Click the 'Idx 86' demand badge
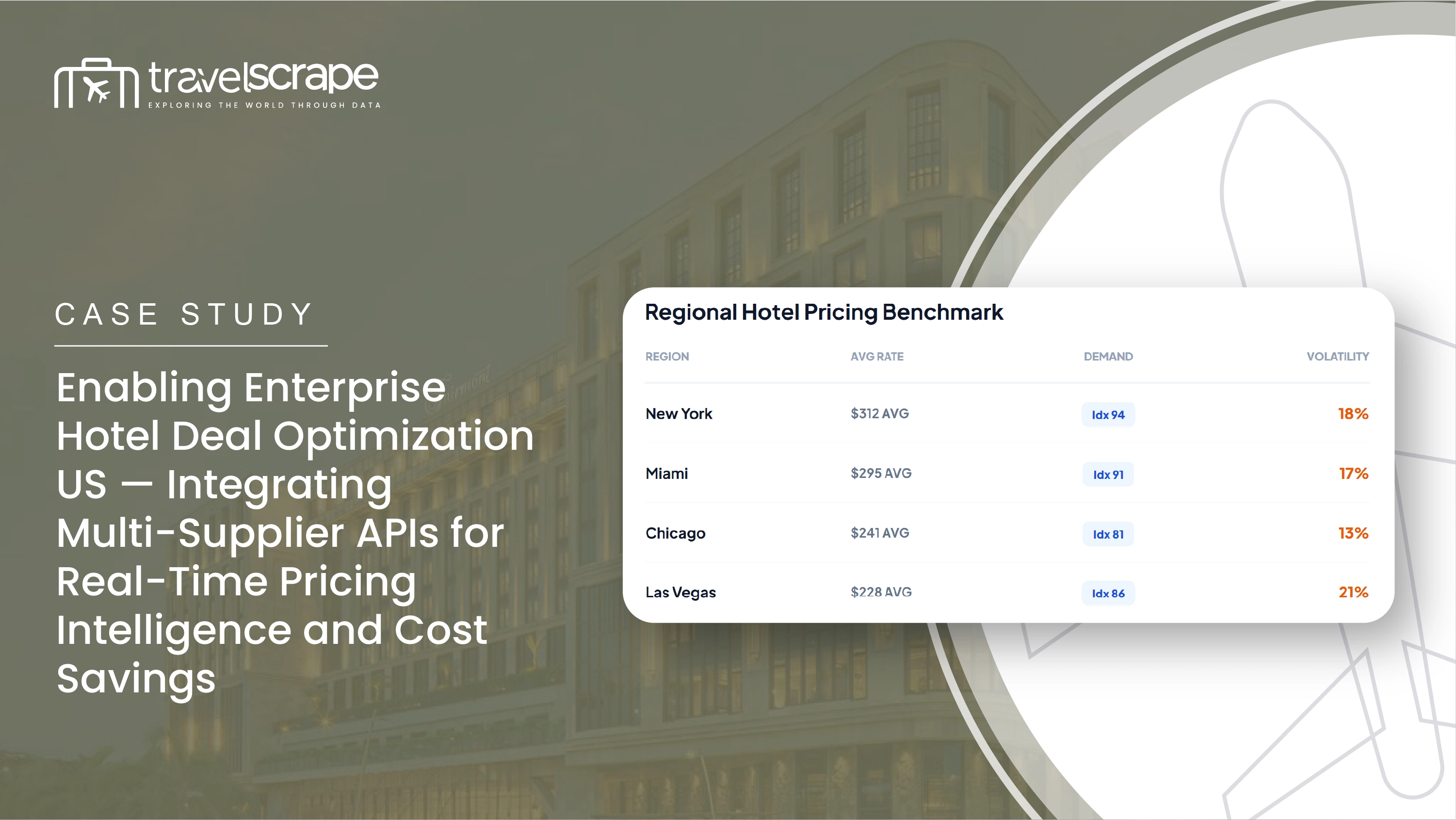 coord(1108,593)
